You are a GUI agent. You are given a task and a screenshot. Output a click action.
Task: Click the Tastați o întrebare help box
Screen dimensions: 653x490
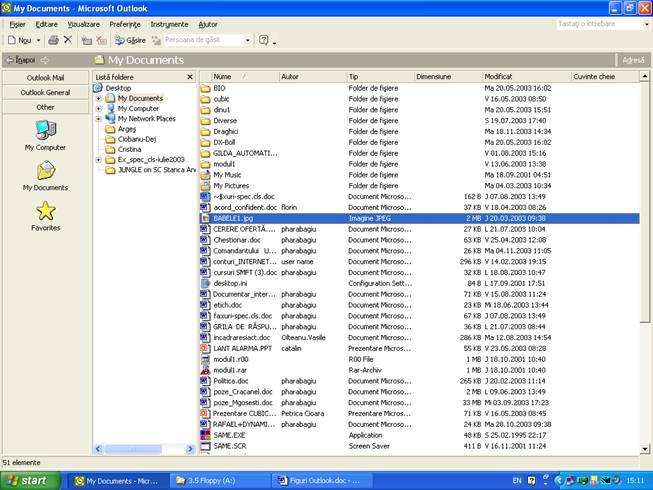point(599,24)
